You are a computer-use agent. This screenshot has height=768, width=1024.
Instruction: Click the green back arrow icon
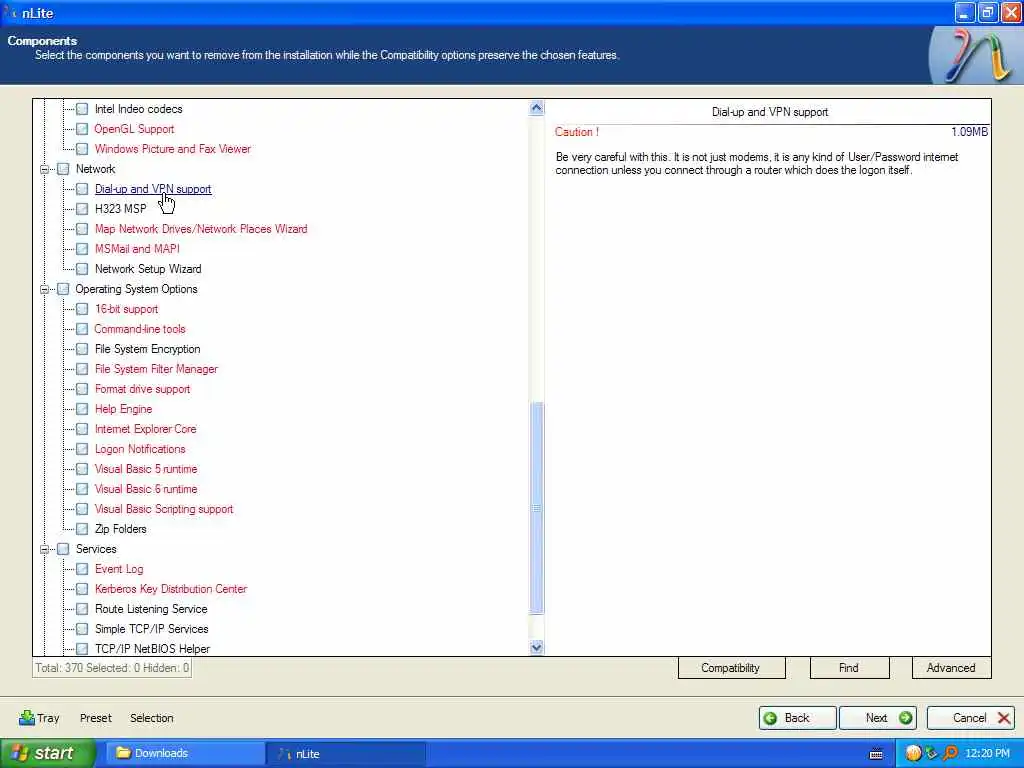tap(771, 718)
